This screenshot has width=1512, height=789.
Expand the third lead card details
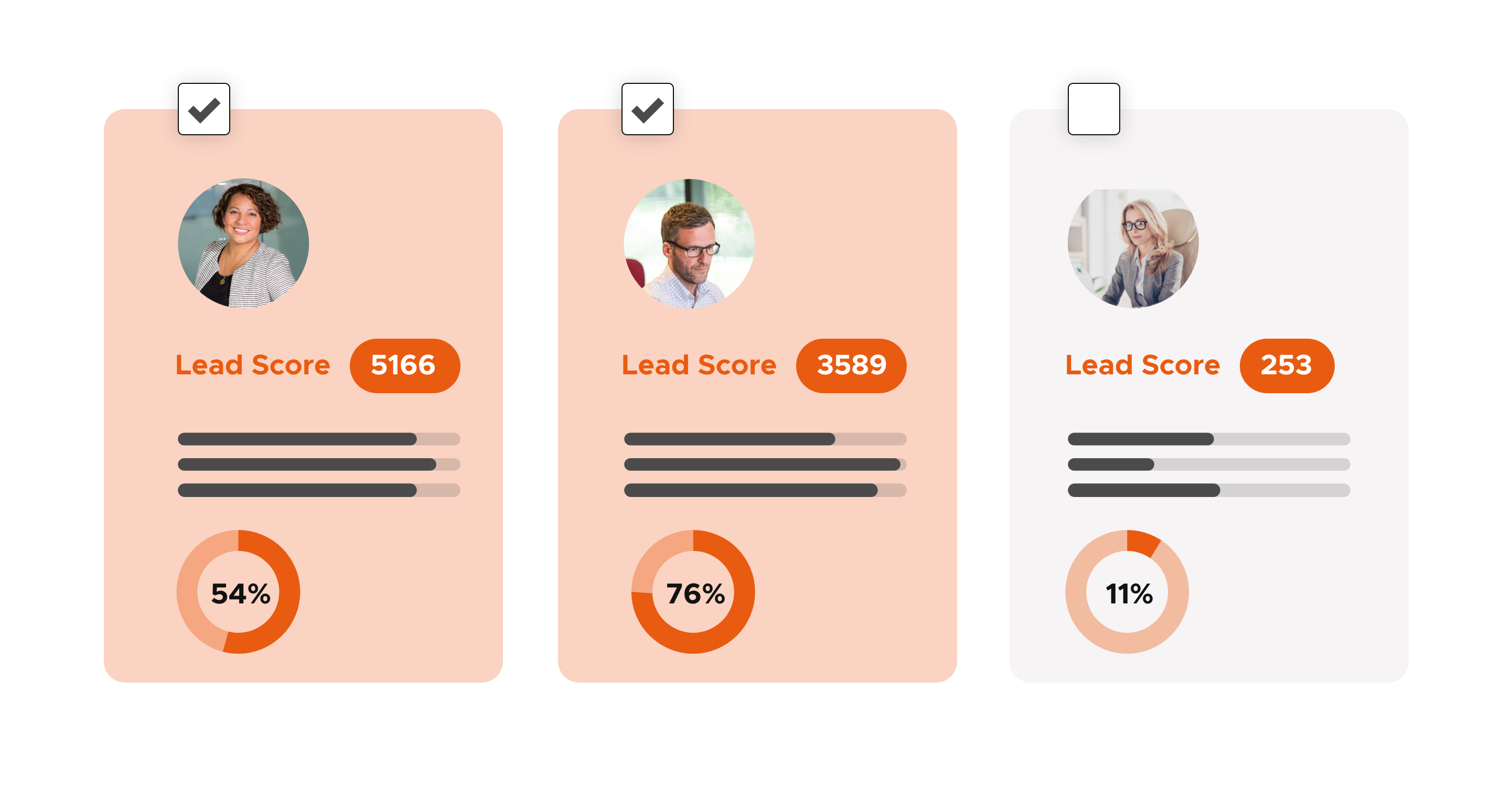pos(1094,108)
